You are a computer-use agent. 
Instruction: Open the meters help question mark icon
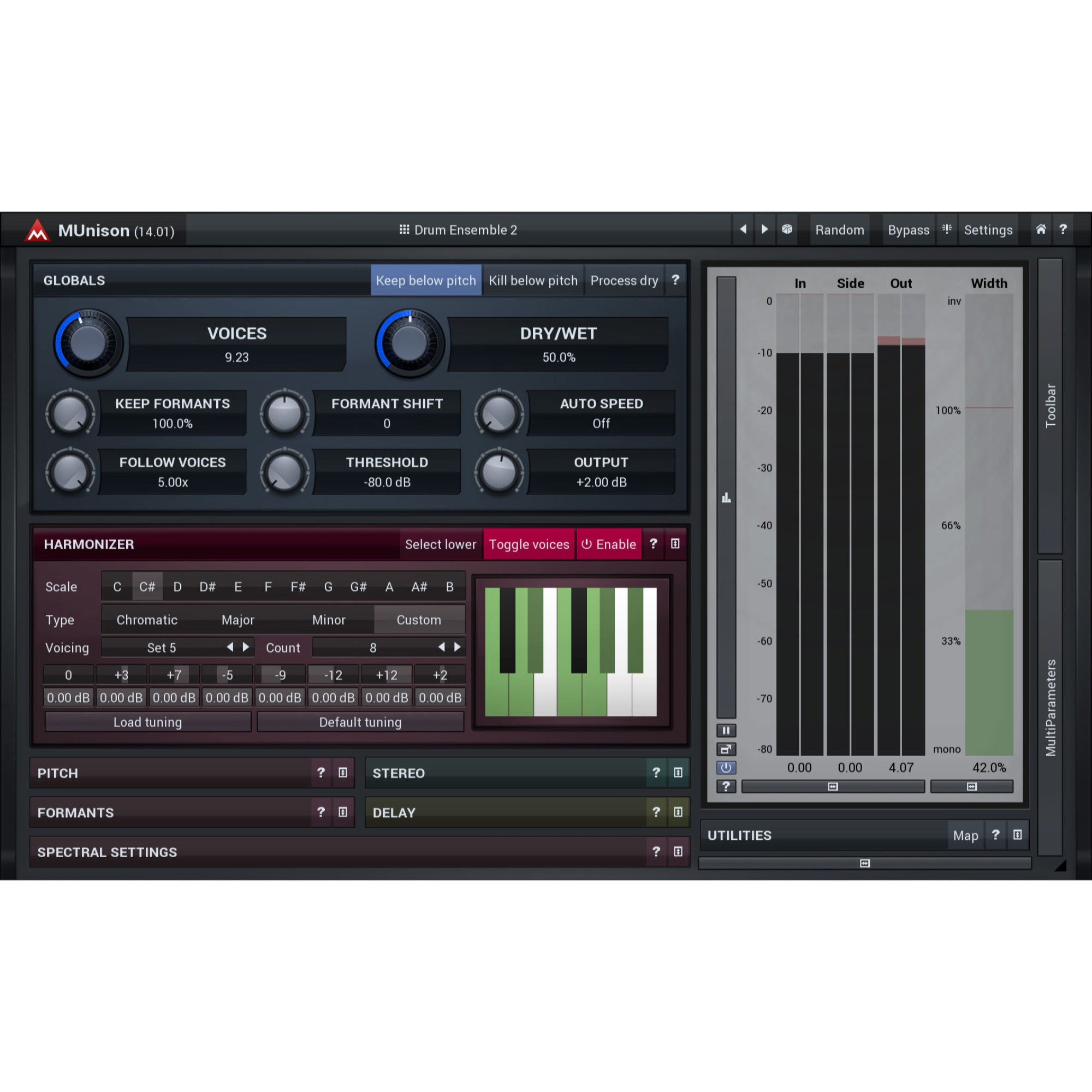(x=726, y=786)
